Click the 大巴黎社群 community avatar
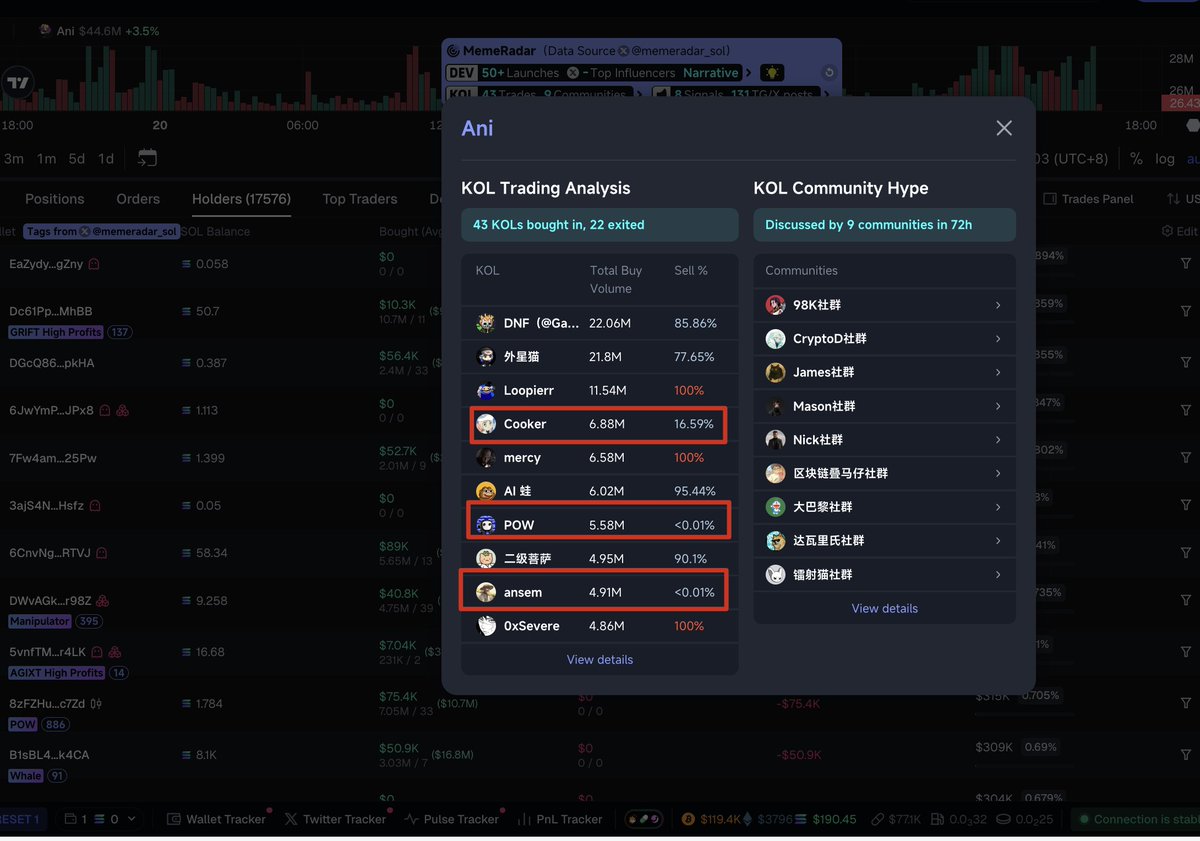 coord(775,507)
